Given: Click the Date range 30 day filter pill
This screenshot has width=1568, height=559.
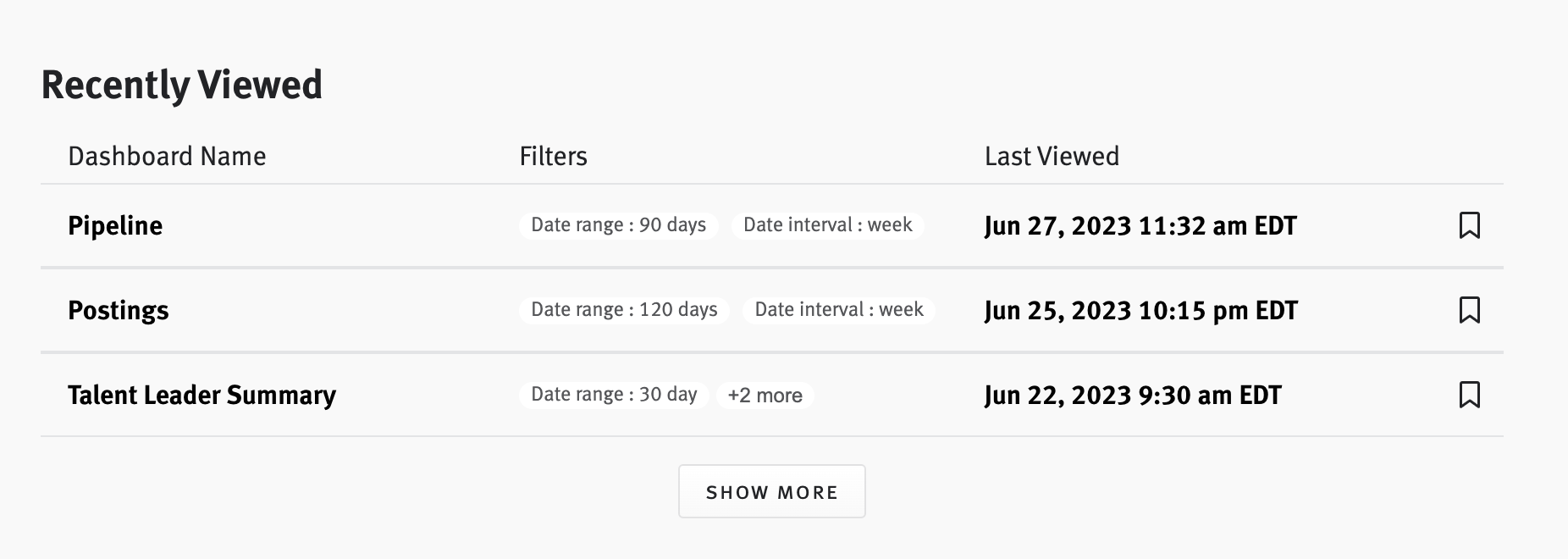Looking at the screenshot, I should click(612, 394).
